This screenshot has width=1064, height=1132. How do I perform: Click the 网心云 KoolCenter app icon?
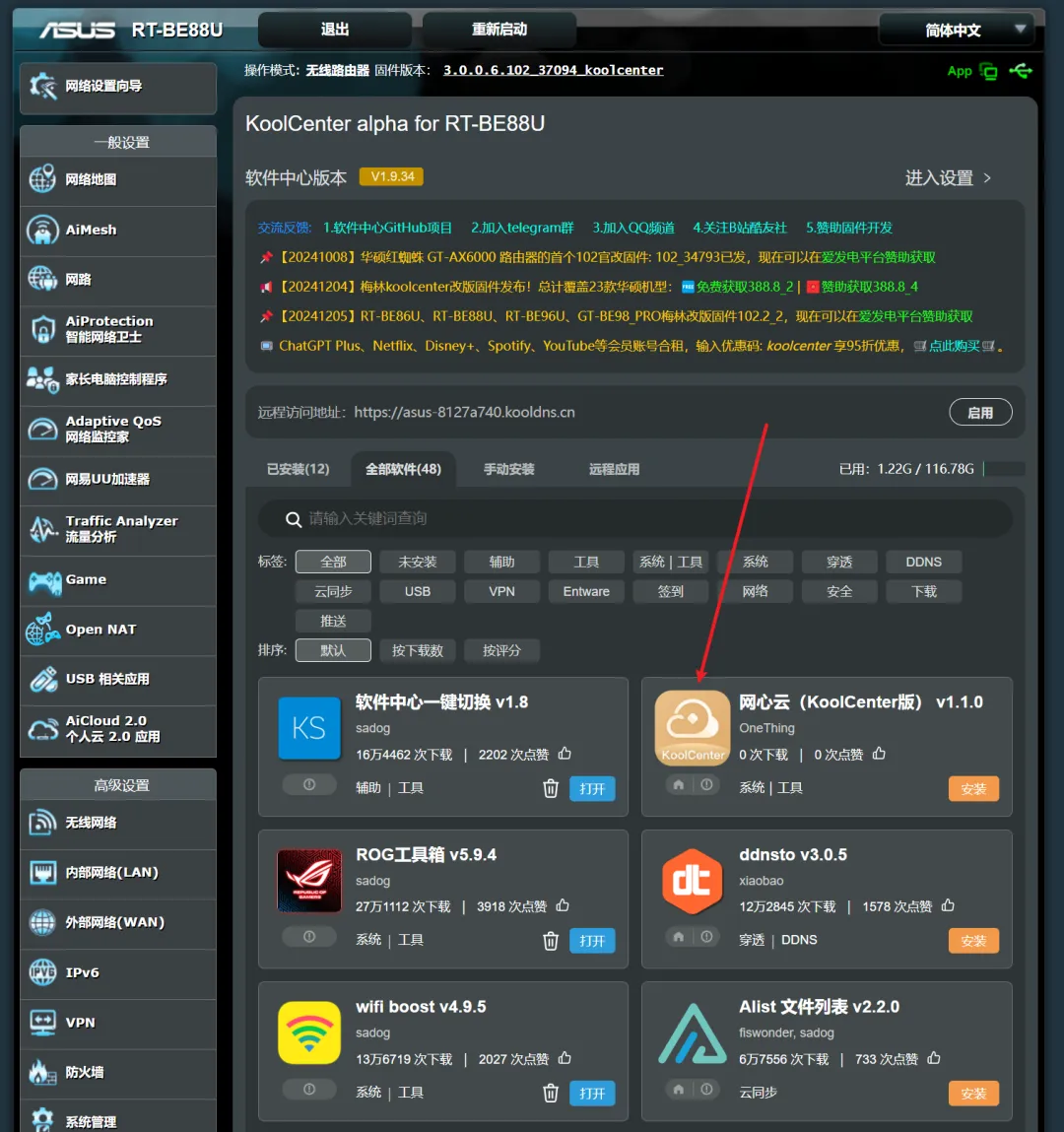[x=693, y=728]
